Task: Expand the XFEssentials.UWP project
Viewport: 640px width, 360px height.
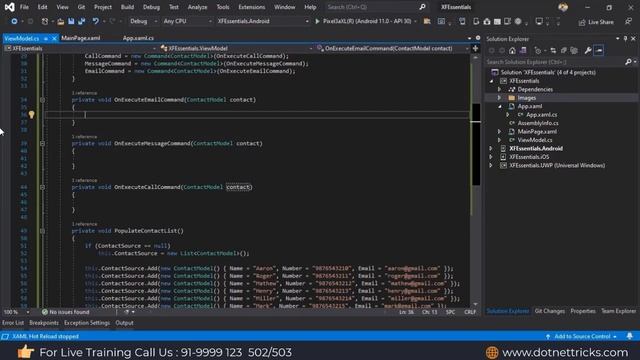Action: 491,166
